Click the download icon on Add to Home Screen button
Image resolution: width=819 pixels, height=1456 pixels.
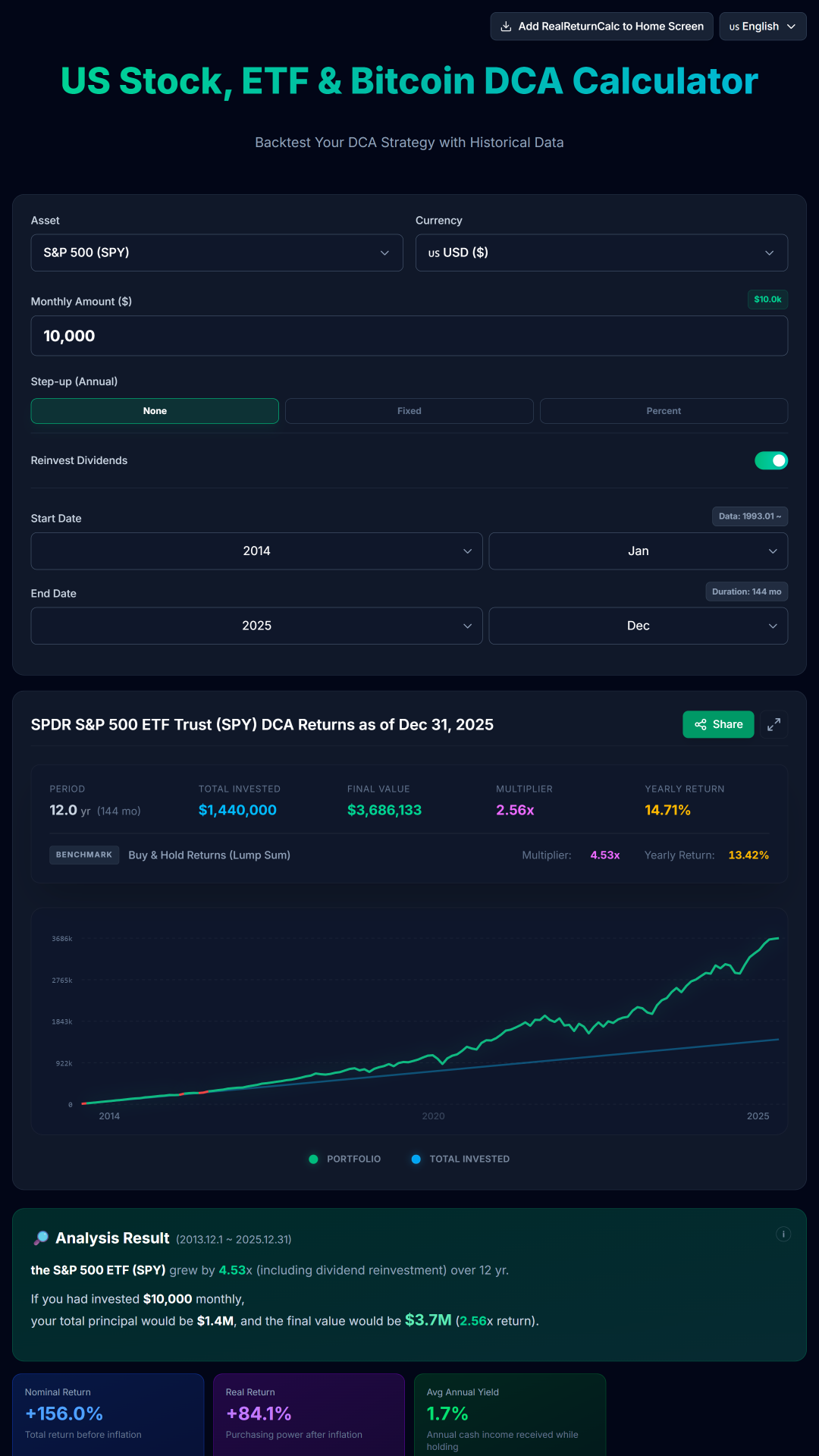pyautogui.click(x=505, y=26)
